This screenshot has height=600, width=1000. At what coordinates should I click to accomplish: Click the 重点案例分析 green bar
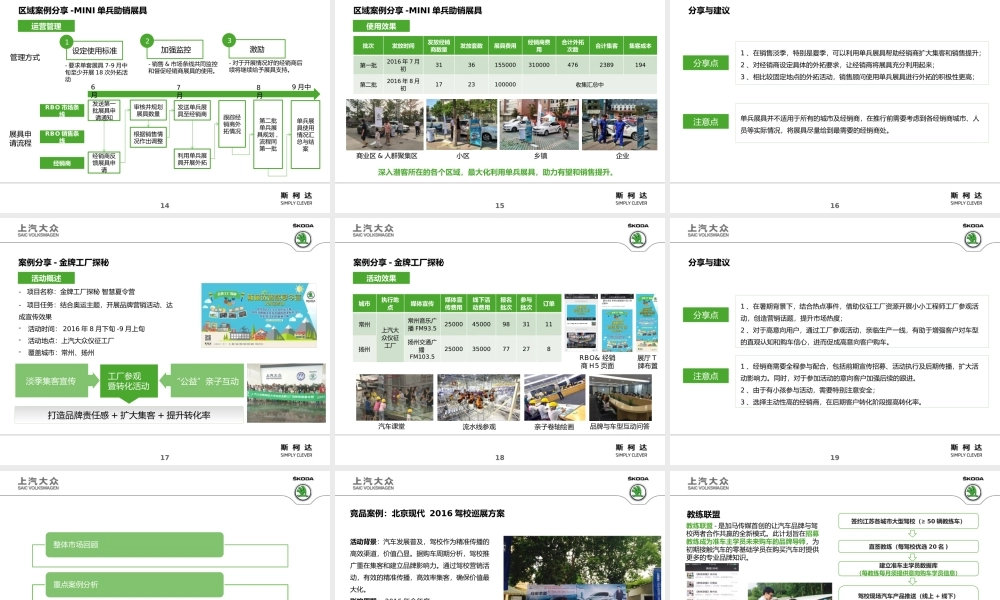click(x=134, y=585)
